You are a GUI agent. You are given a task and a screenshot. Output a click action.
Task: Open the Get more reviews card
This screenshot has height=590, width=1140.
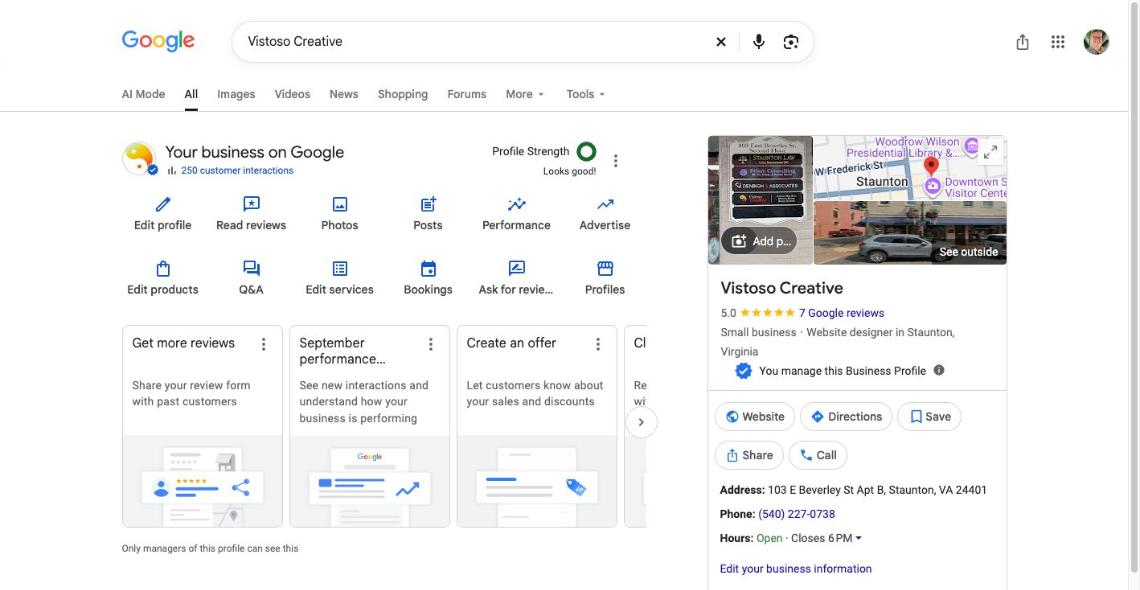click(x=202, y=427)
